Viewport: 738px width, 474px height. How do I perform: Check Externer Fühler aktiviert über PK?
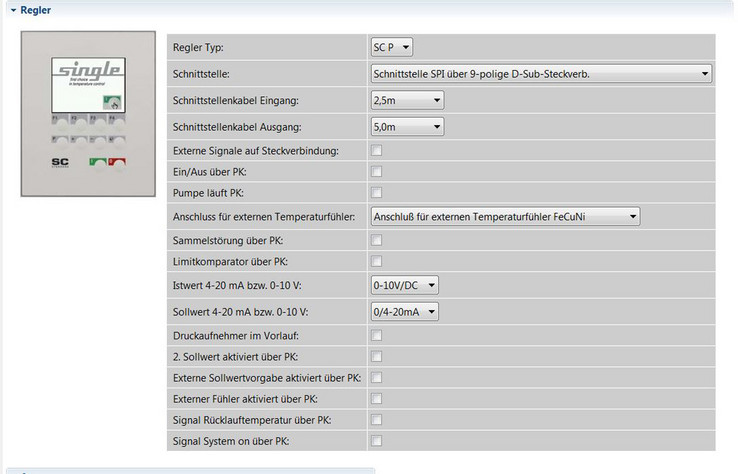coord(377,399)
